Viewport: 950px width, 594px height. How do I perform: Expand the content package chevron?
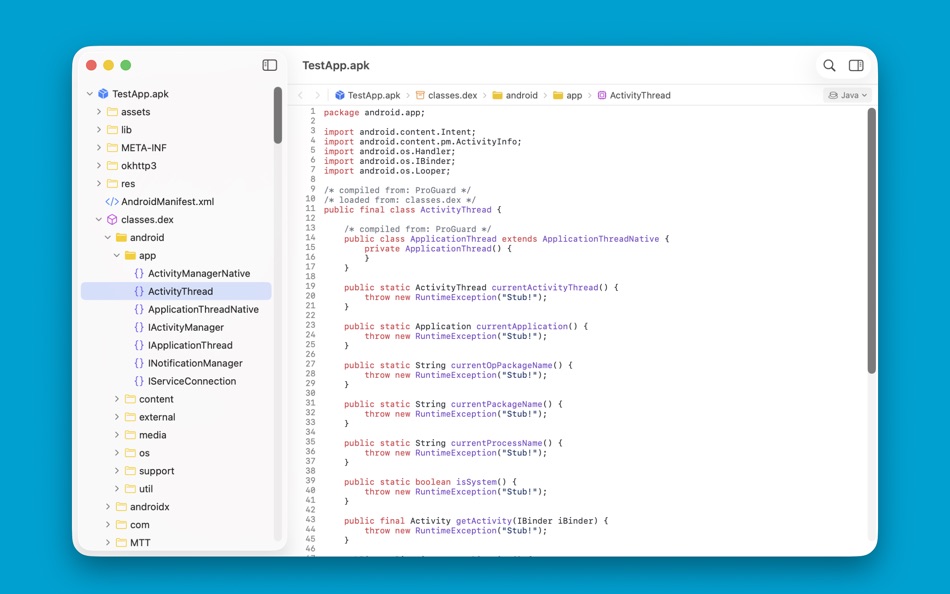(x=117, y=399)
